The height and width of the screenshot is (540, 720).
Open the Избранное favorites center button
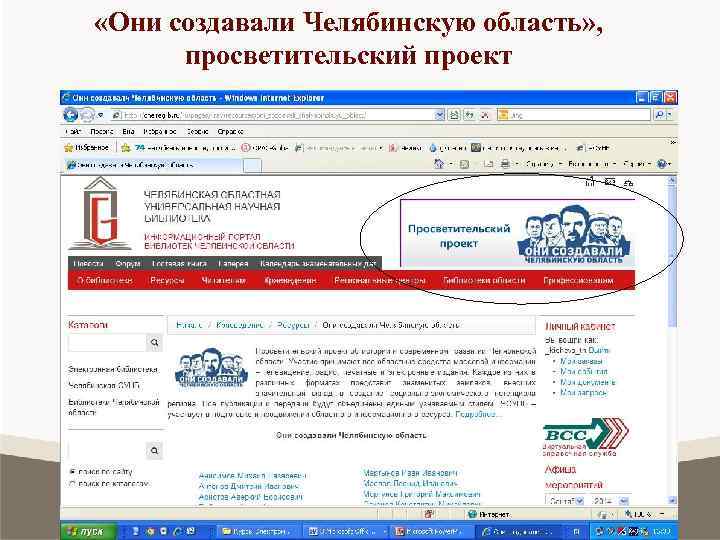[87, 147]
